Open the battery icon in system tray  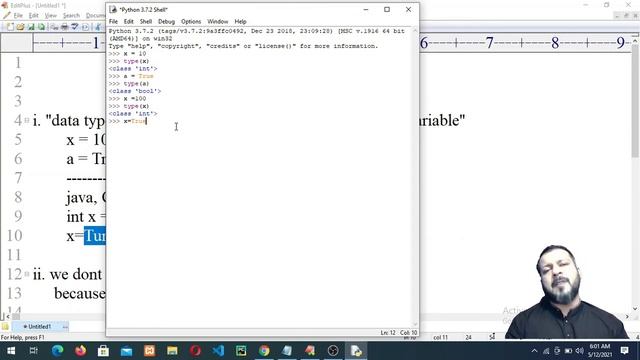pyautogui.click(x=568, y=351)
